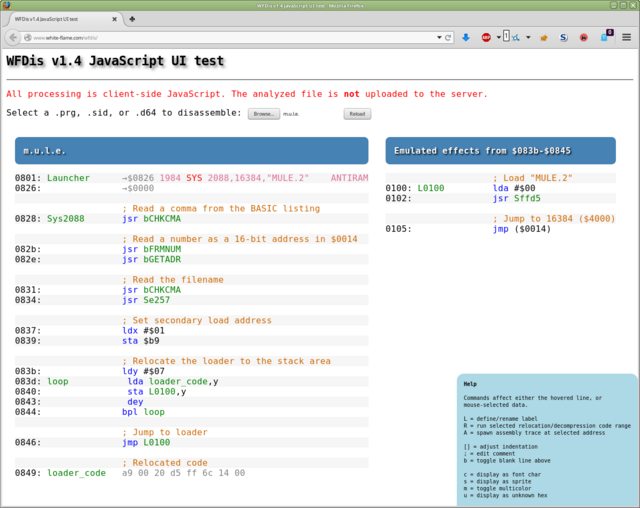Screen dimensions: 640x508
Task: Click the extension icon with the purple badge
Action: point(606,36)
